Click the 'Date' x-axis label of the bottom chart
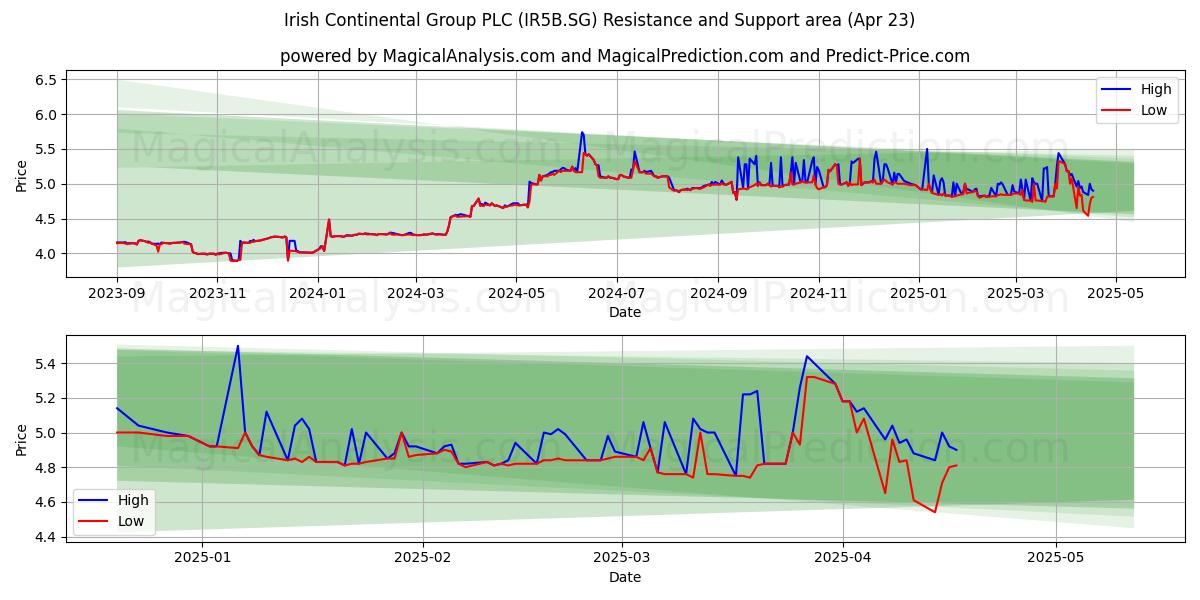 [625, 577]
